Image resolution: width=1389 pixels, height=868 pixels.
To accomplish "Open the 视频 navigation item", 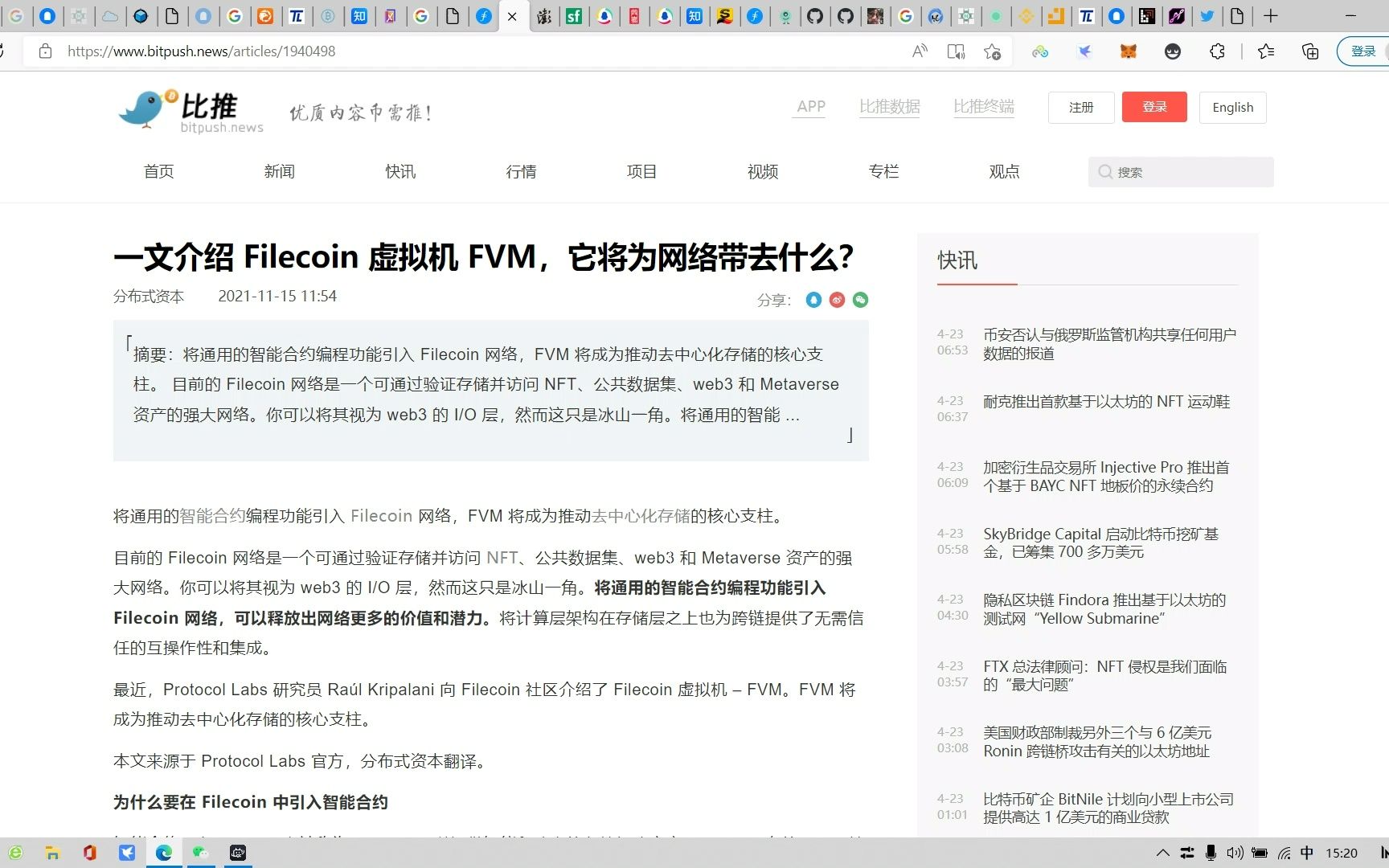I will [763, 171].
